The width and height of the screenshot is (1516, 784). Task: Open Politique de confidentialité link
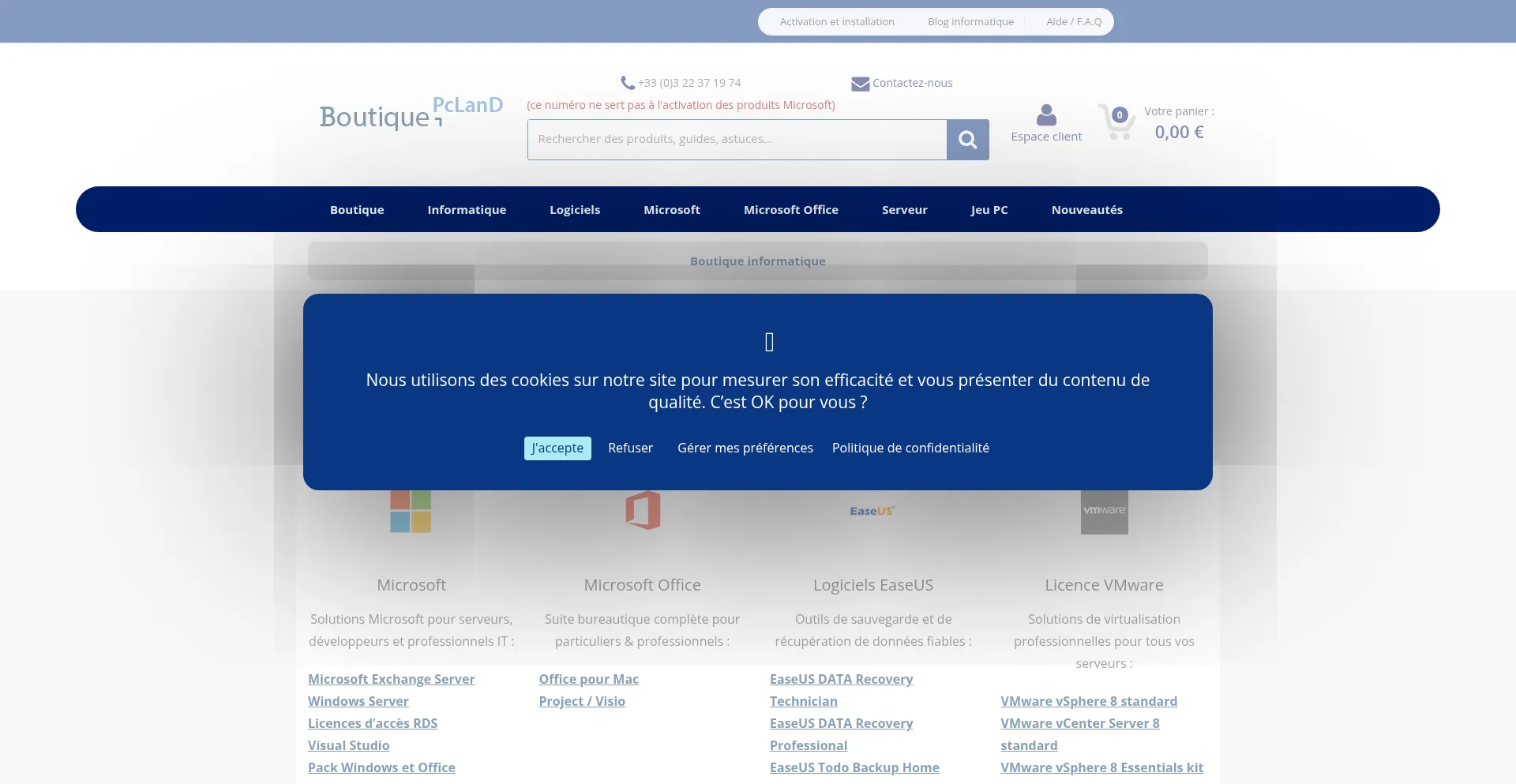pos(910,448)
